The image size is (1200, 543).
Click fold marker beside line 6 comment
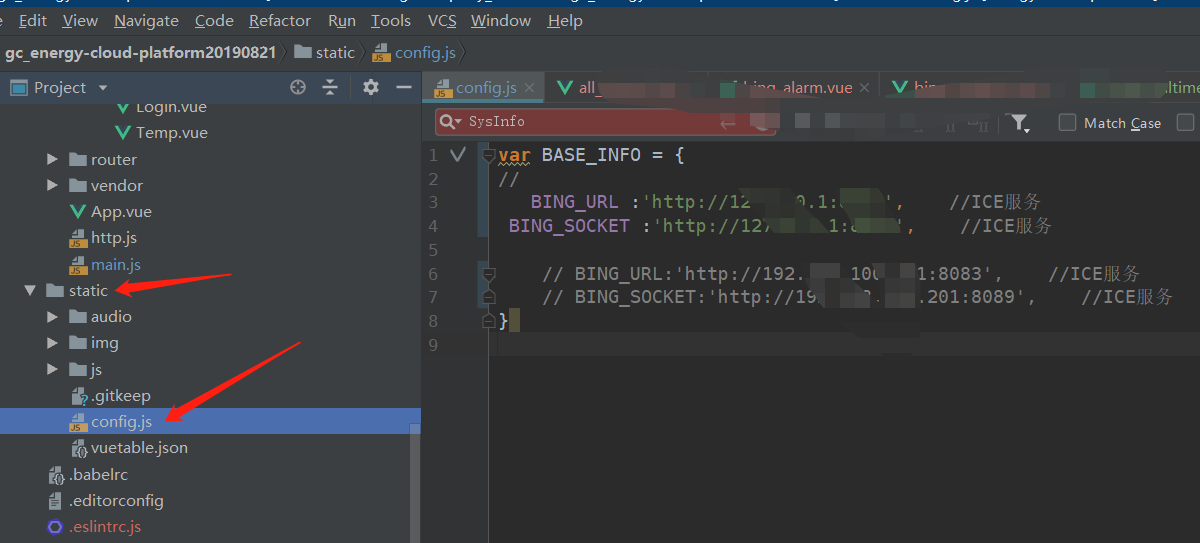[488, 273]
